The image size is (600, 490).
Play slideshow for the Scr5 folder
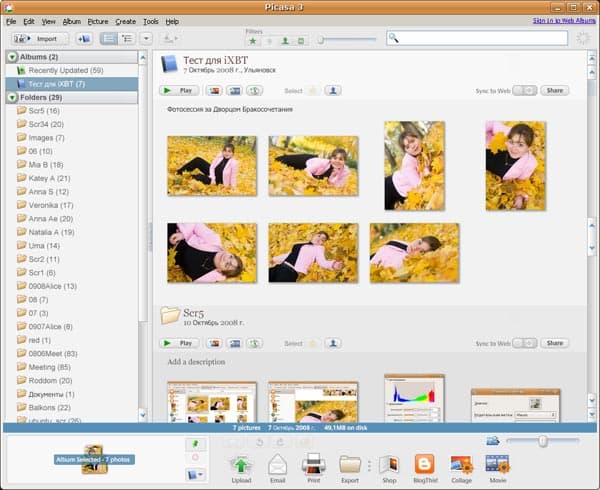coord(179,343)
